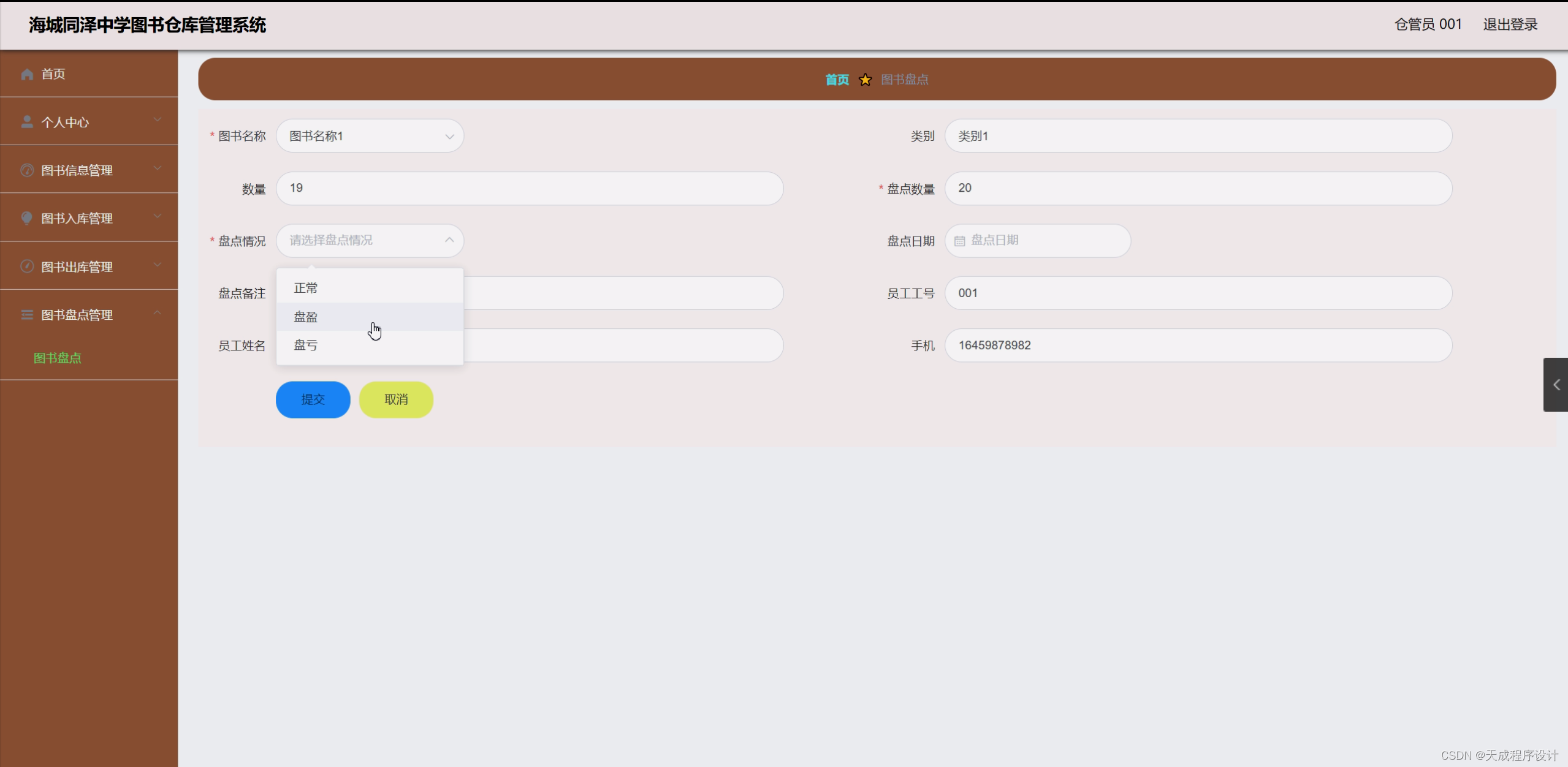Collapse the 图书盘点管理 menu chevron
The height and width of the screenshot is (767, 1568).
click(158, 313)
